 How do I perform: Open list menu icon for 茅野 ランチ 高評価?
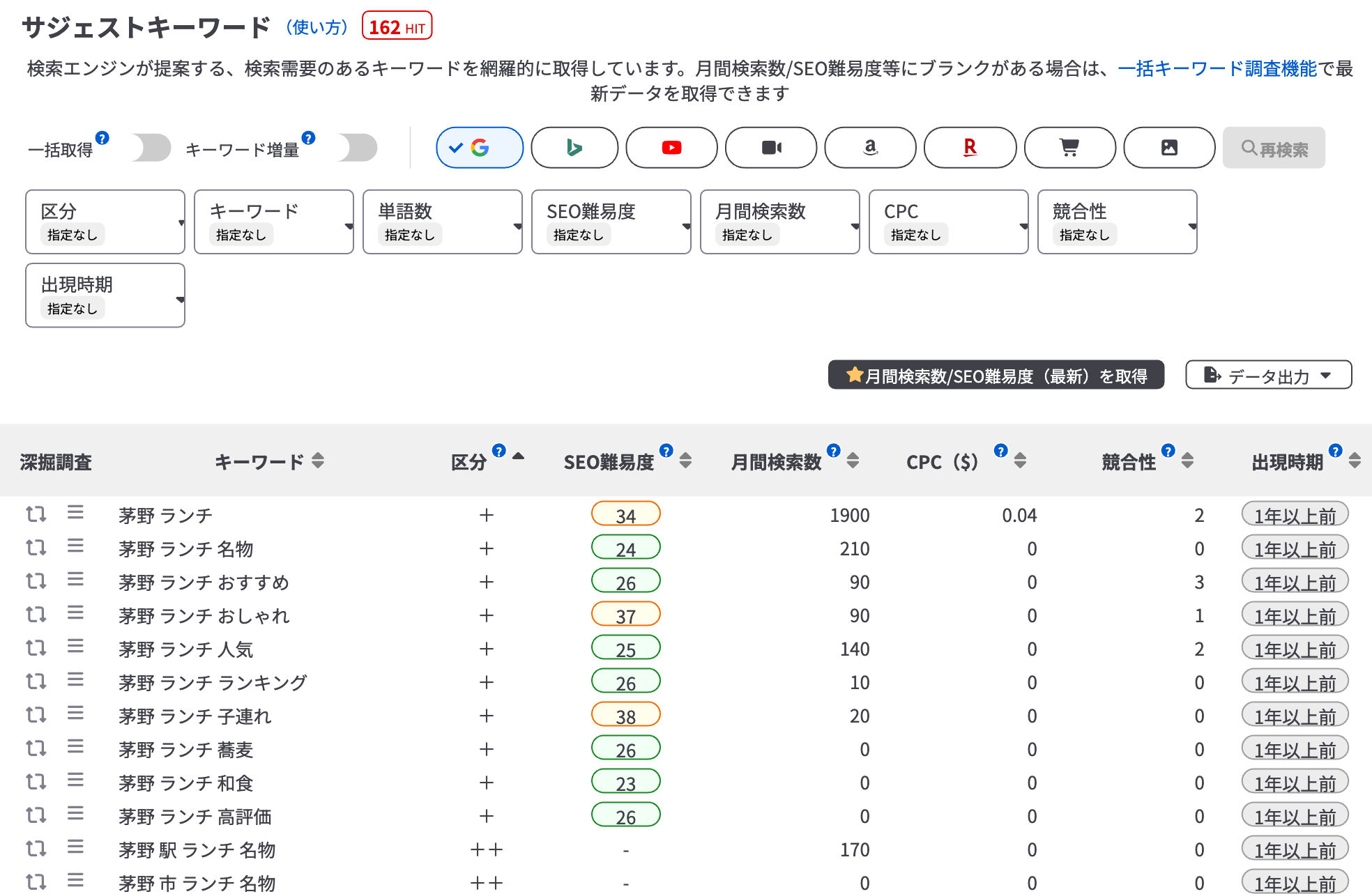pyautogui.click(x=75, y=814)
